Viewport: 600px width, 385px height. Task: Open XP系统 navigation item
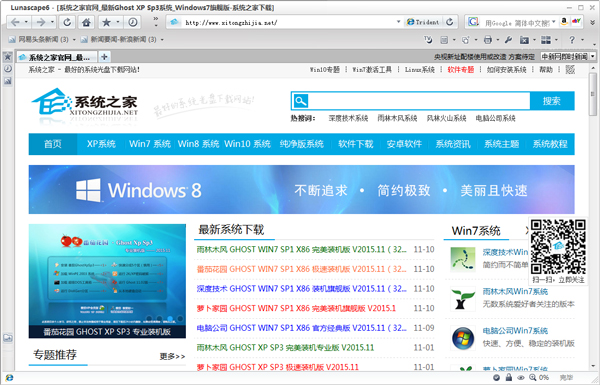tap(101, 144)
